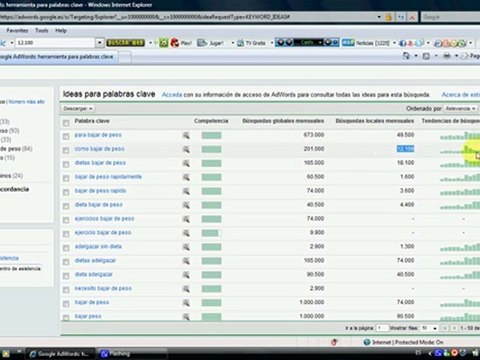Click the BUSCAR WEB button
This screenshot has height=360, width=480.
125,43
